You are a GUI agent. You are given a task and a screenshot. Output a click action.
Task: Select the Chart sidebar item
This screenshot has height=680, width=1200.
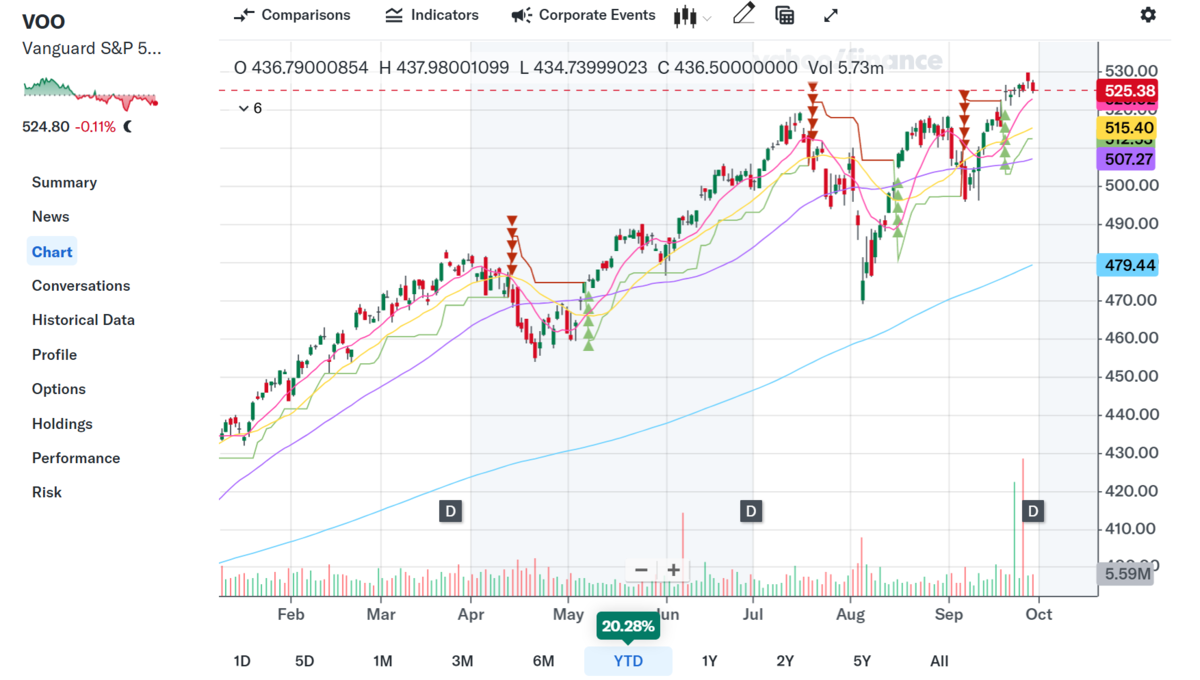coord(52,252)
